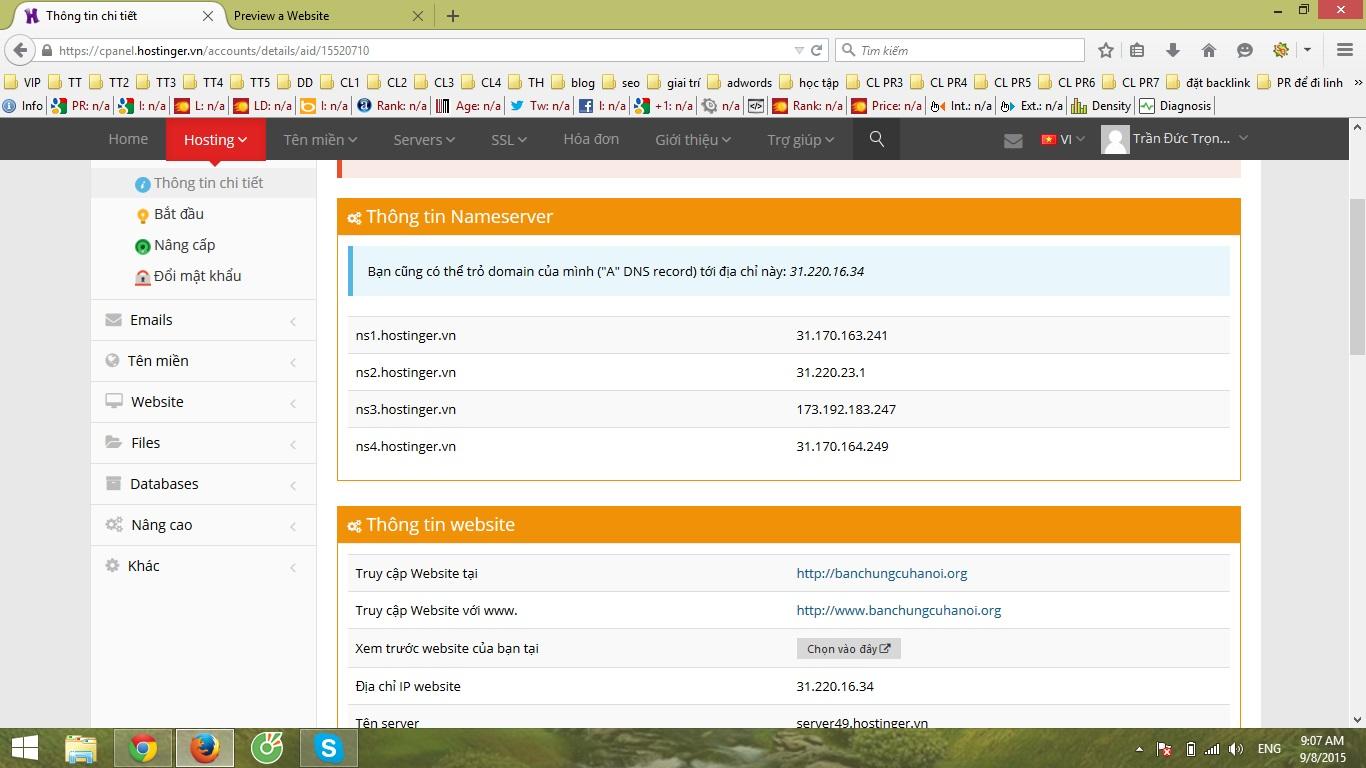Click the search magnifier in navbar
This screenshot has width=1366, height=768.
tap(877, 139)
